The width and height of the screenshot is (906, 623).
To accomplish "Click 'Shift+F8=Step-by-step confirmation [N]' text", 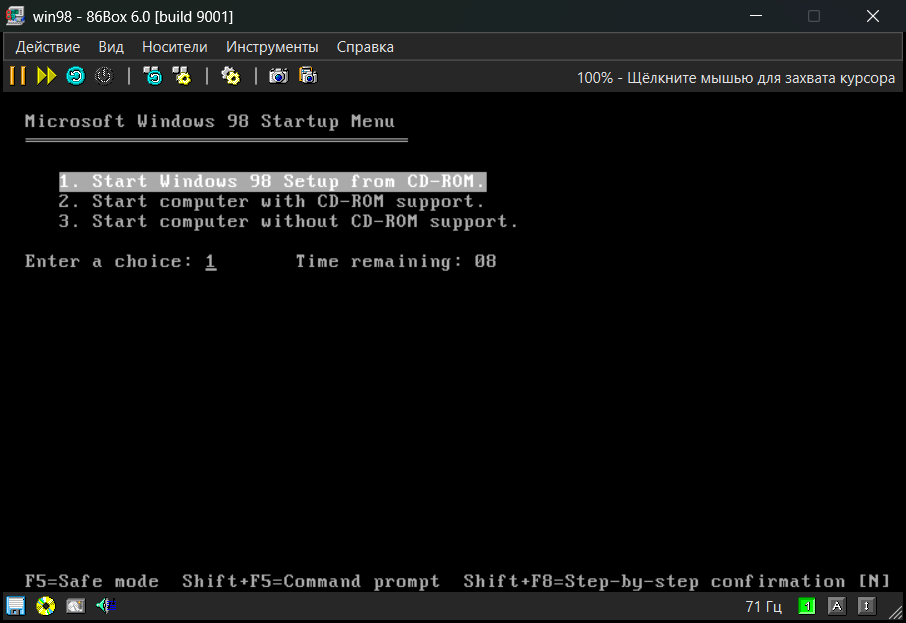I will coord(677,581).
